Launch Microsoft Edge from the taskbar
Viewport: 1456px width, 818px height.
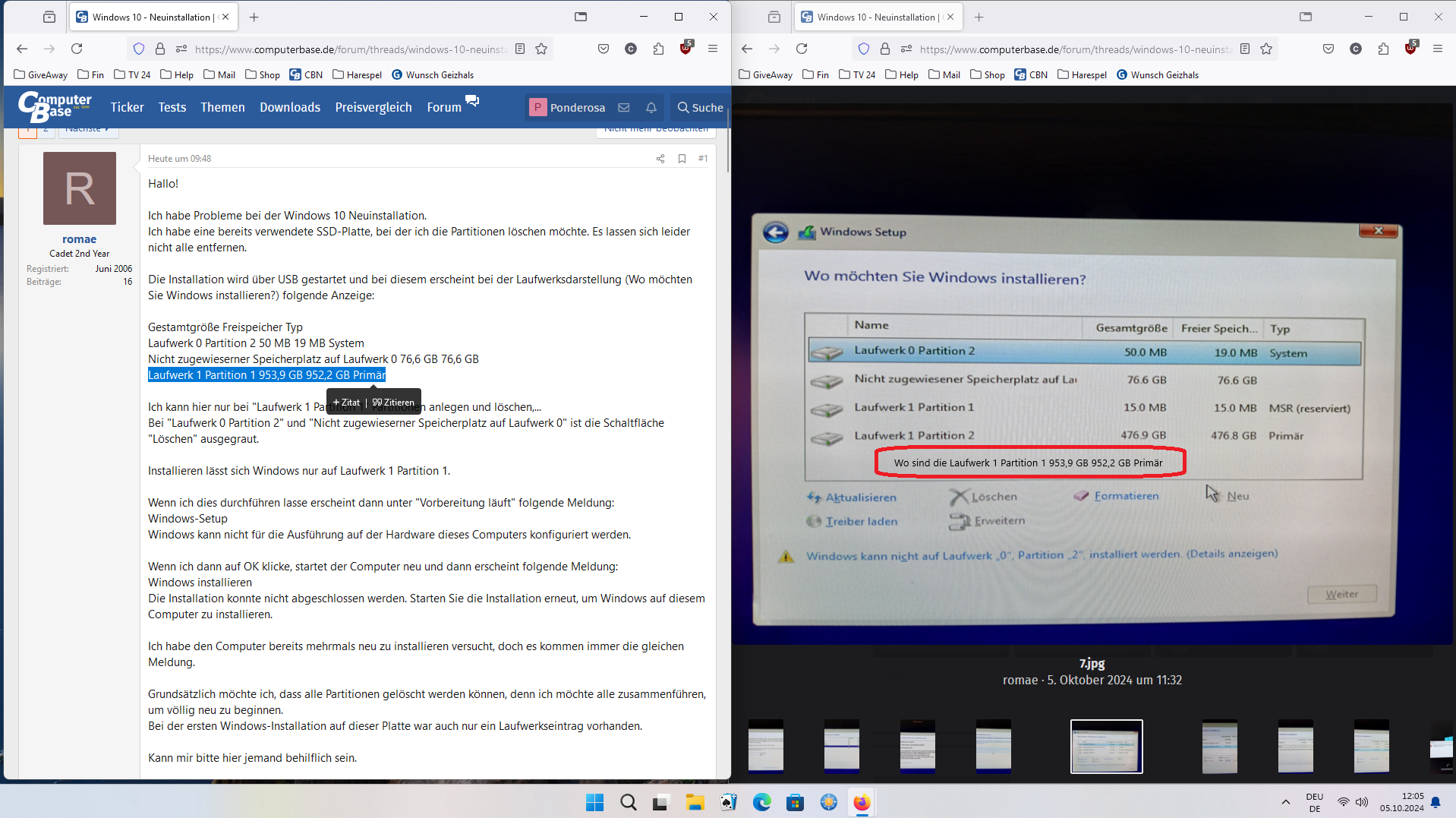pyautogui.click(x=761, y=802)
